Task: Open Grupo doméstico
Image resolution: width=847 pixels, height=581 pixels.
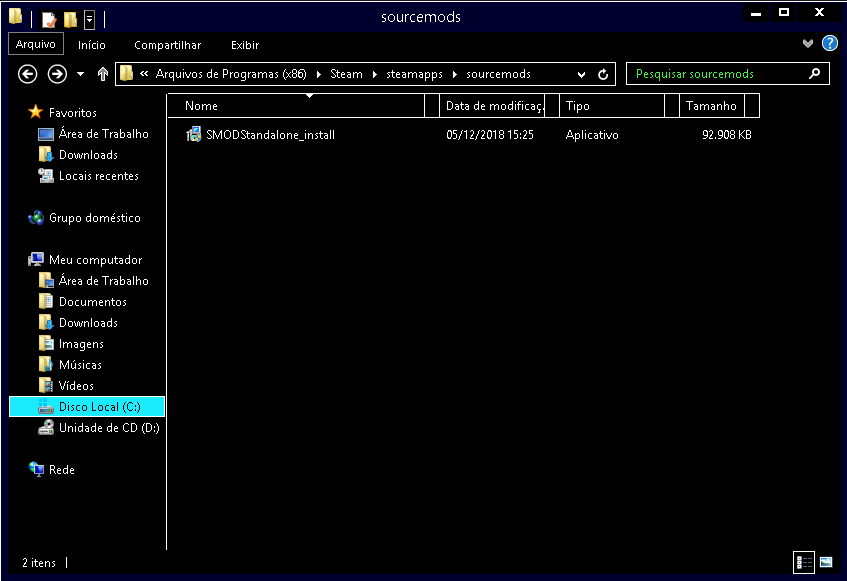Action: click(95, 218)
